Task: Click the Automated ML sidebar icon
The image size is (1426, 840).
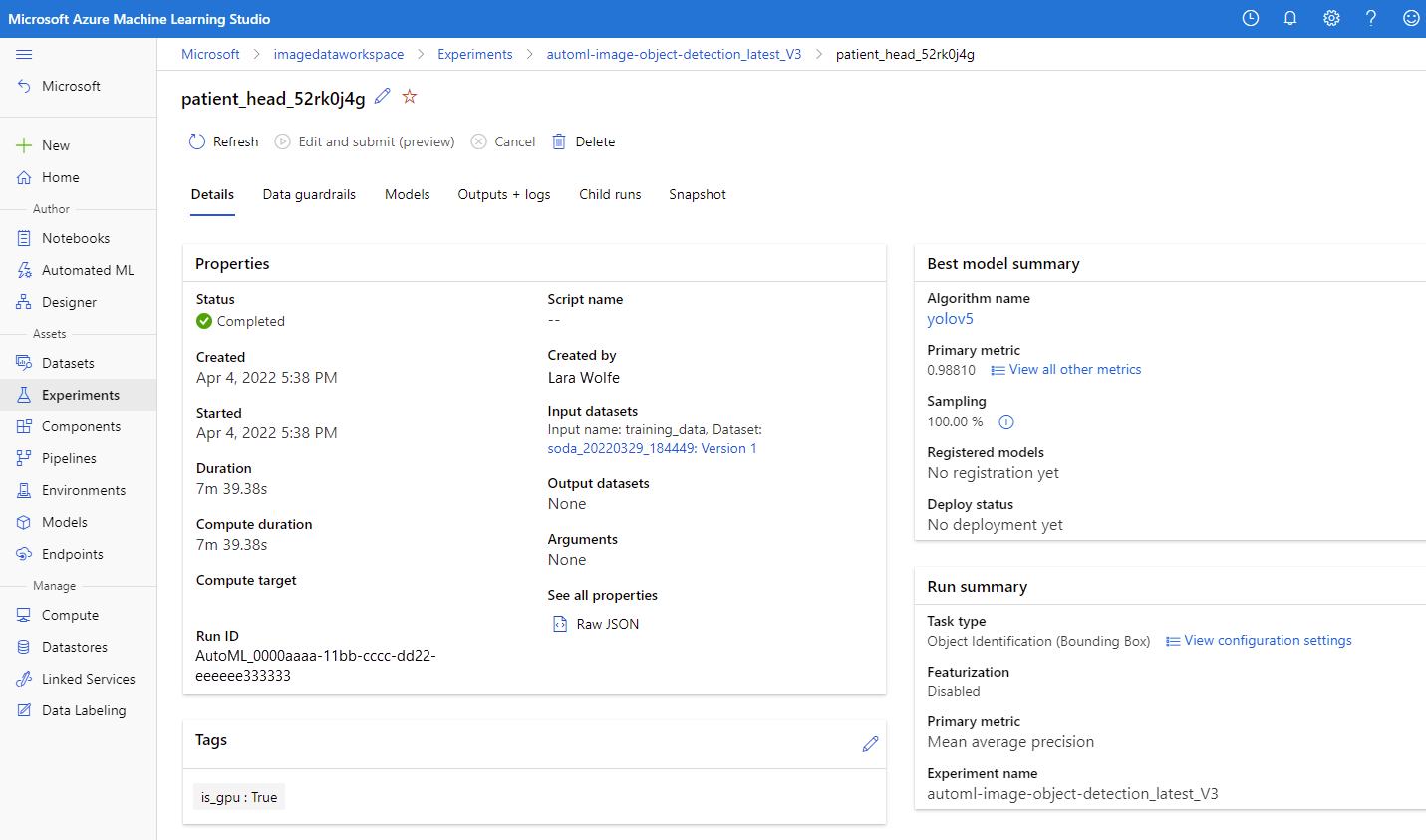Action: (24, 270)
